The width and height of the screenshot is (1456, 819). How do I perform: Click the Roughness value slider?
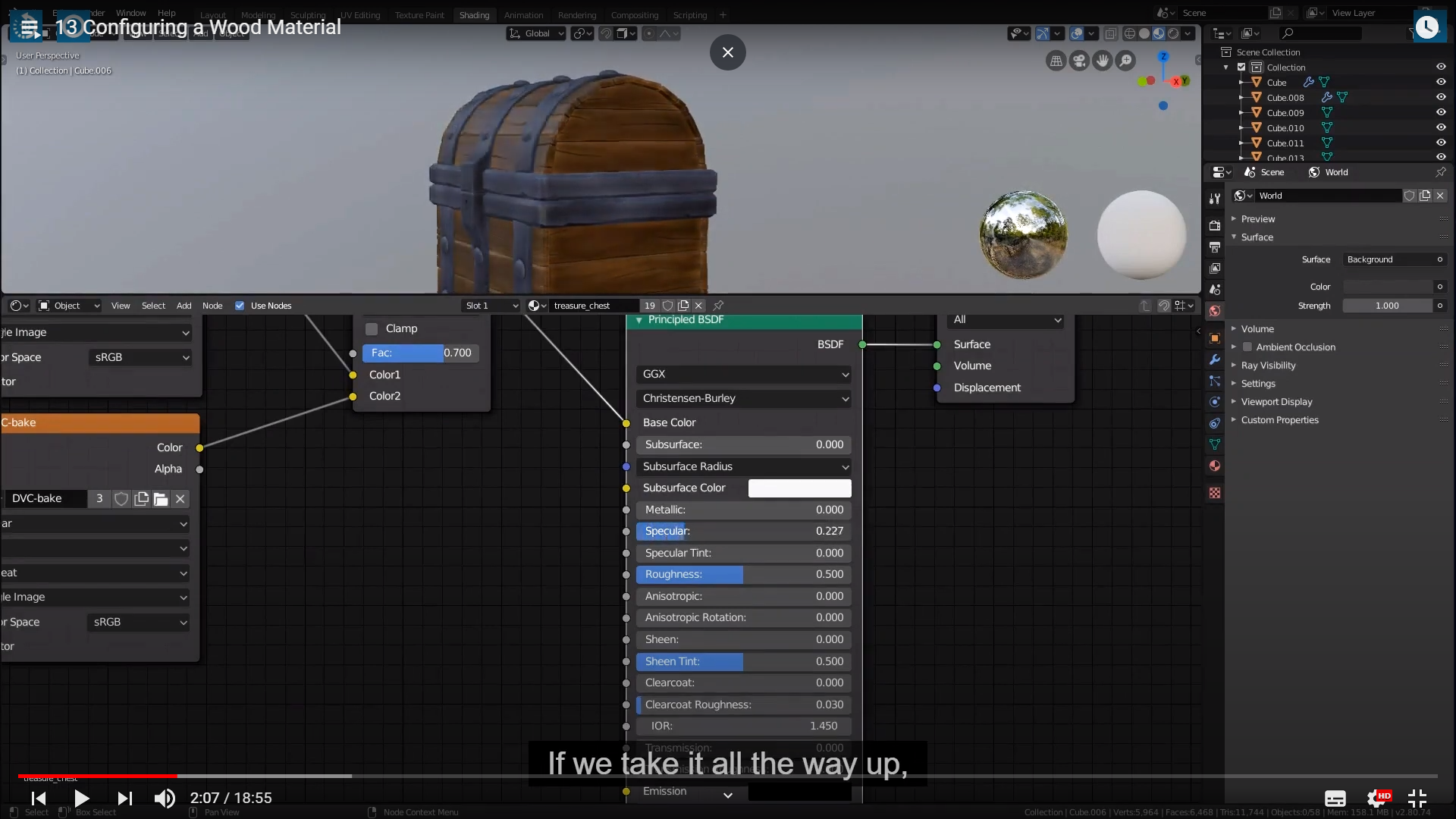tap(743, 574)
